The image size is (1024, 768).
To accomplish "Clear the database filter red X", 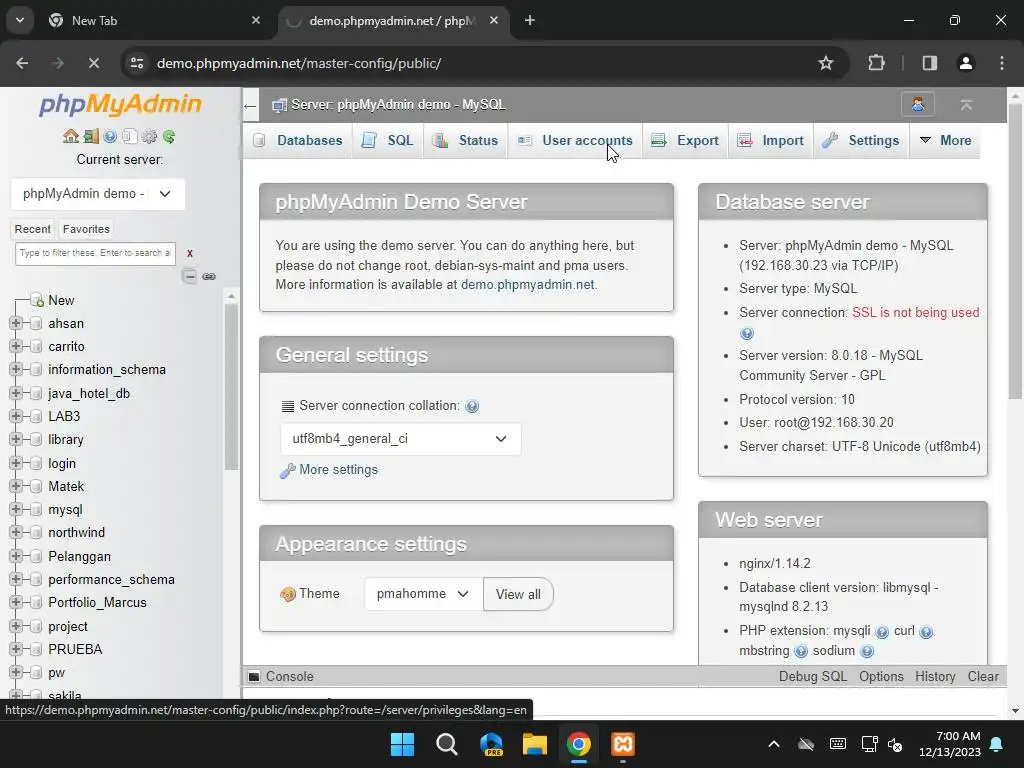I will [x=190, y=253].
